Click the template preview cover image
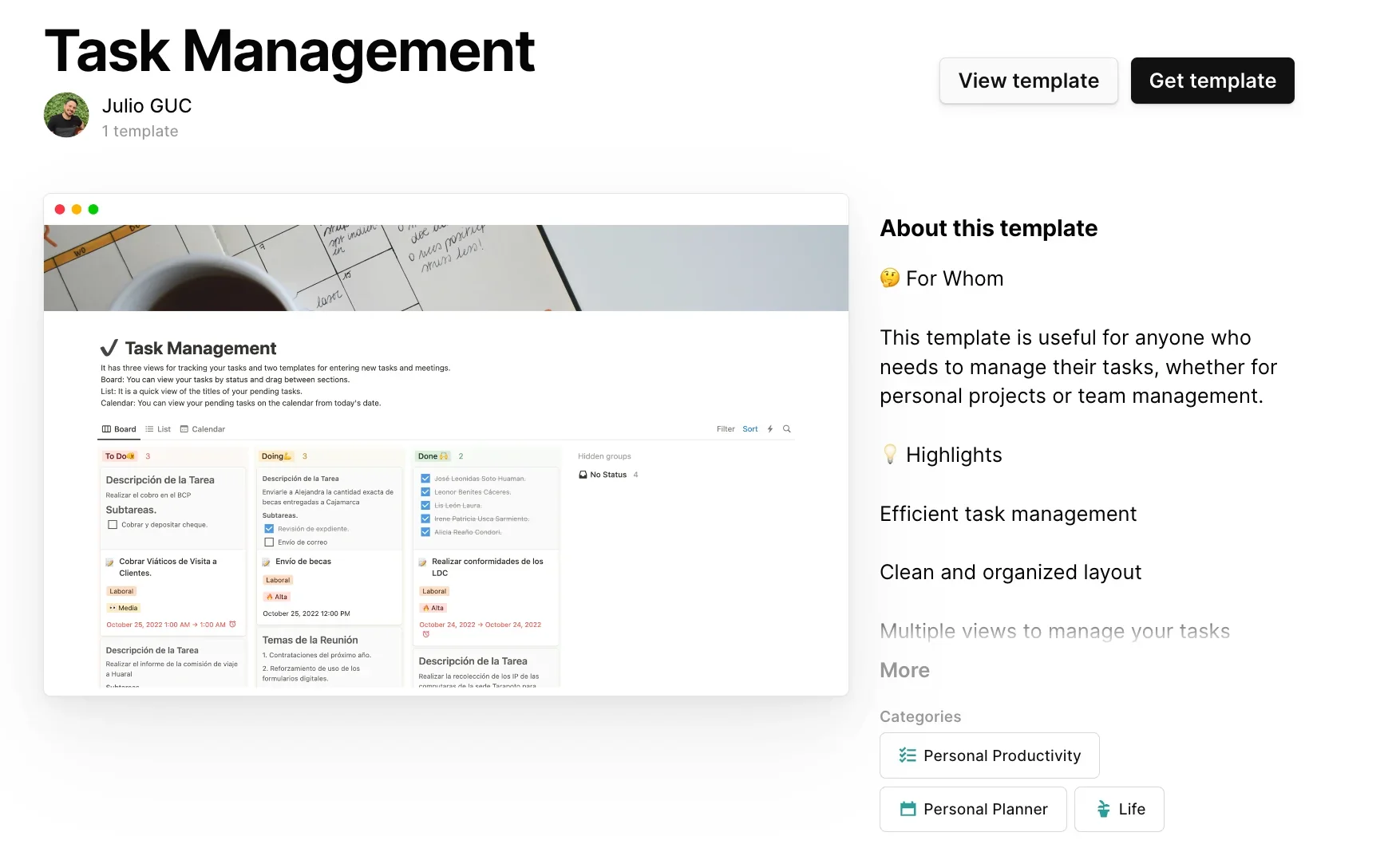 click(445, 268)
